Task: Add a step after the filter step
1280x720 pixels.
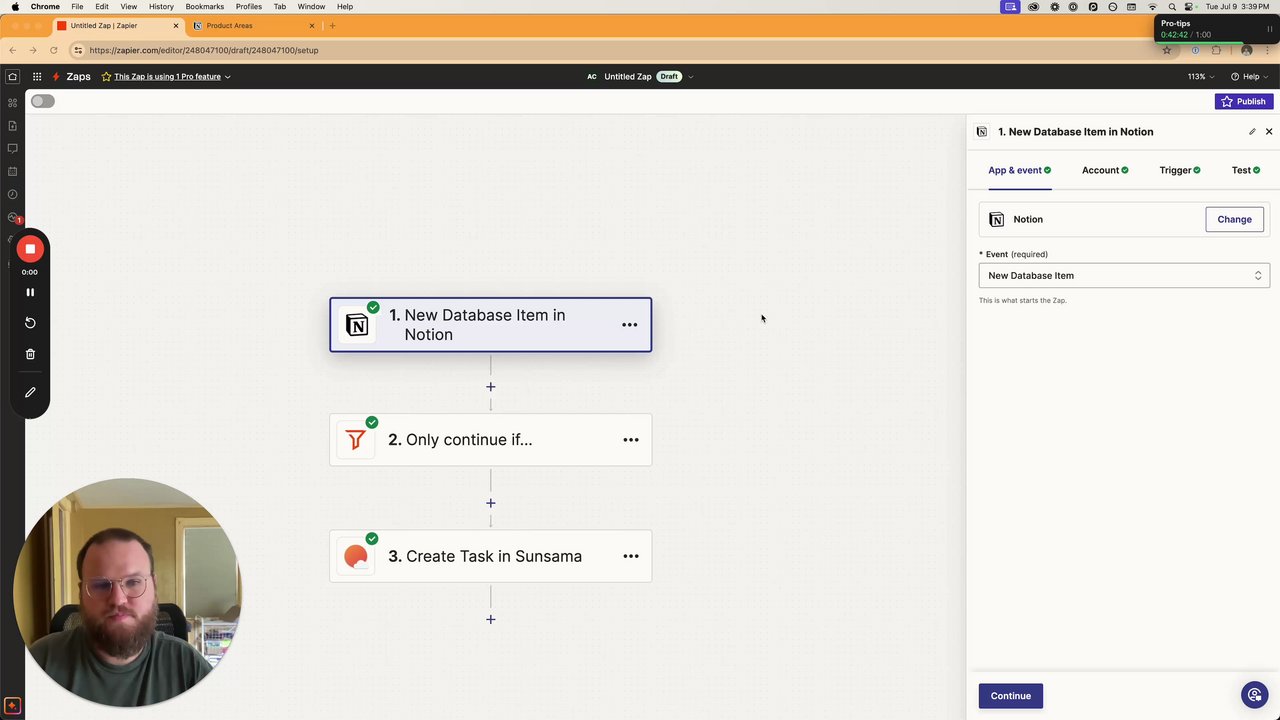Action: [x=490, y=503]
